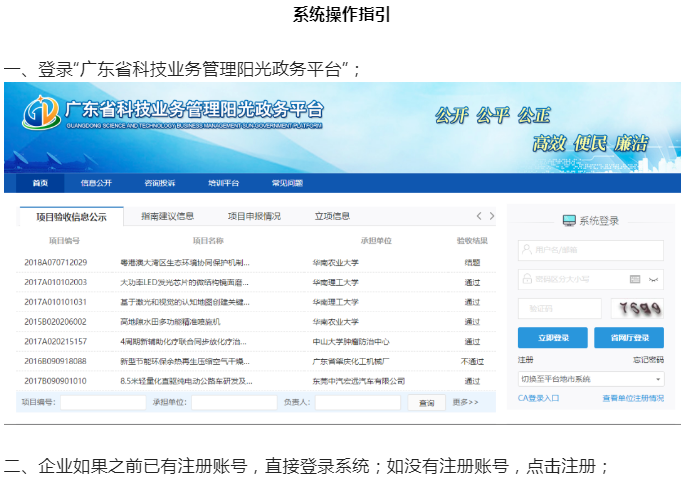Click the 忘记密码 link
Image resolution: width=687 pixels, height=477 pixels.
point(648,360)
